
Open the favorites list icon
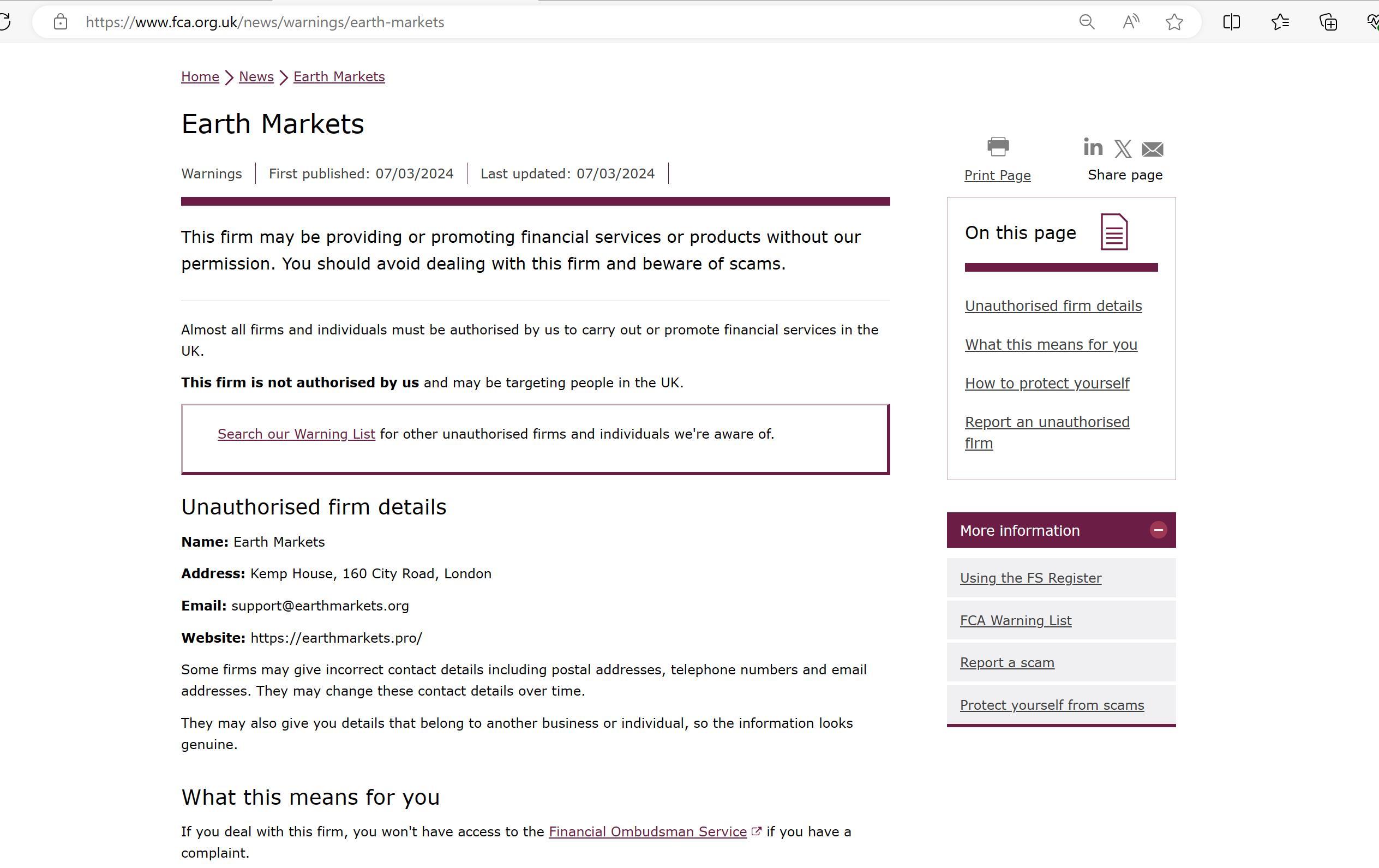click(1280, 22)
